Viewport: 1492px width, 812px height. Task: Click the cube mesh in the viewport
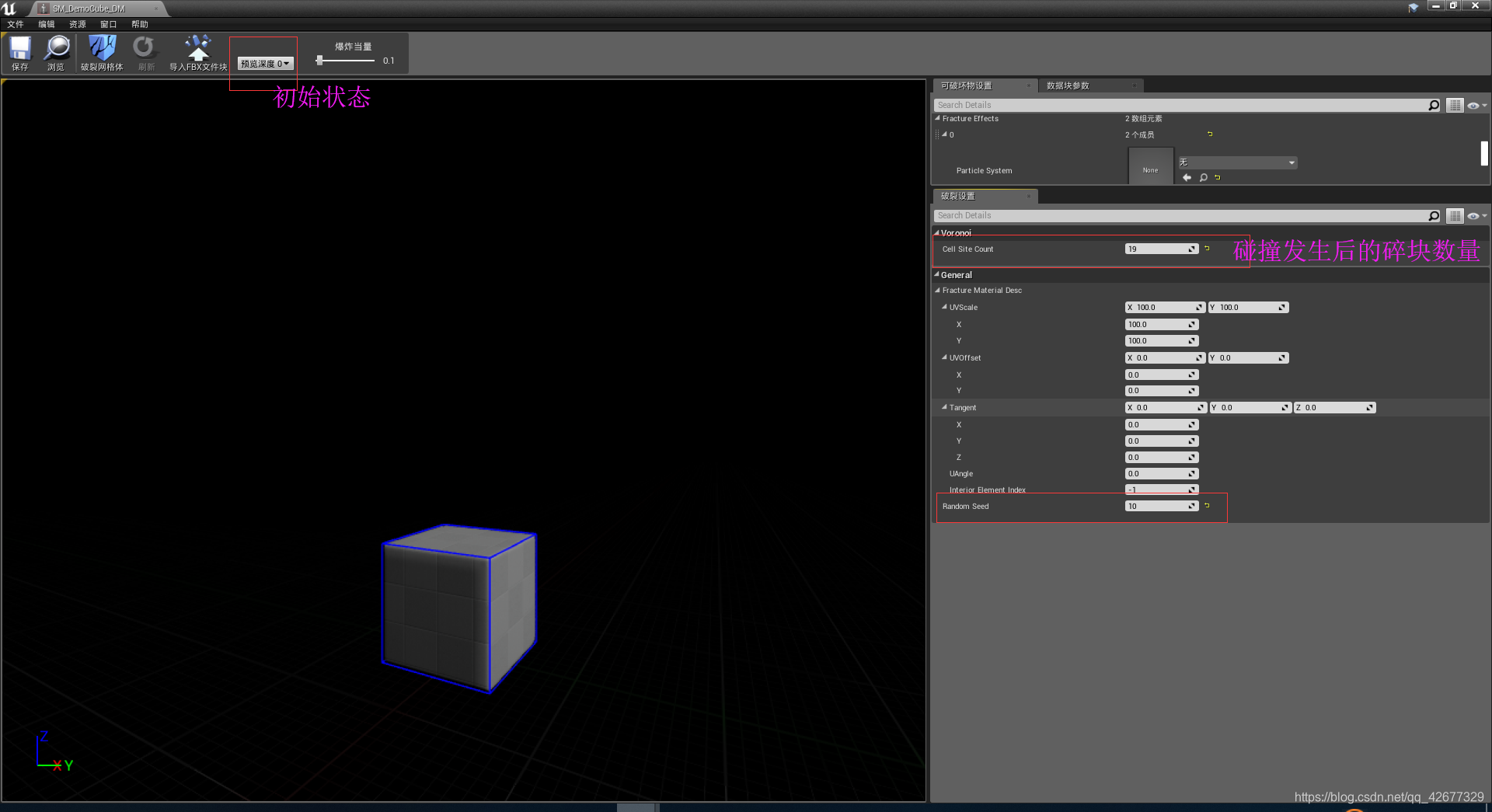[x=458, y=608]
